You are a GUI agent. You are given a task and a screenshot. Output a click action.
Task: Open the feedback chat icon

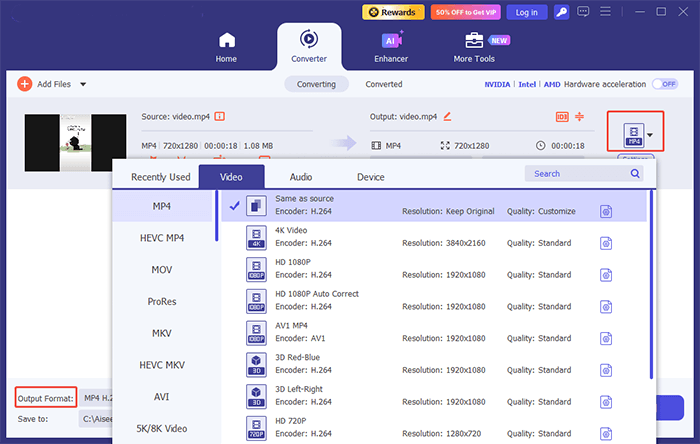point(583,12)
